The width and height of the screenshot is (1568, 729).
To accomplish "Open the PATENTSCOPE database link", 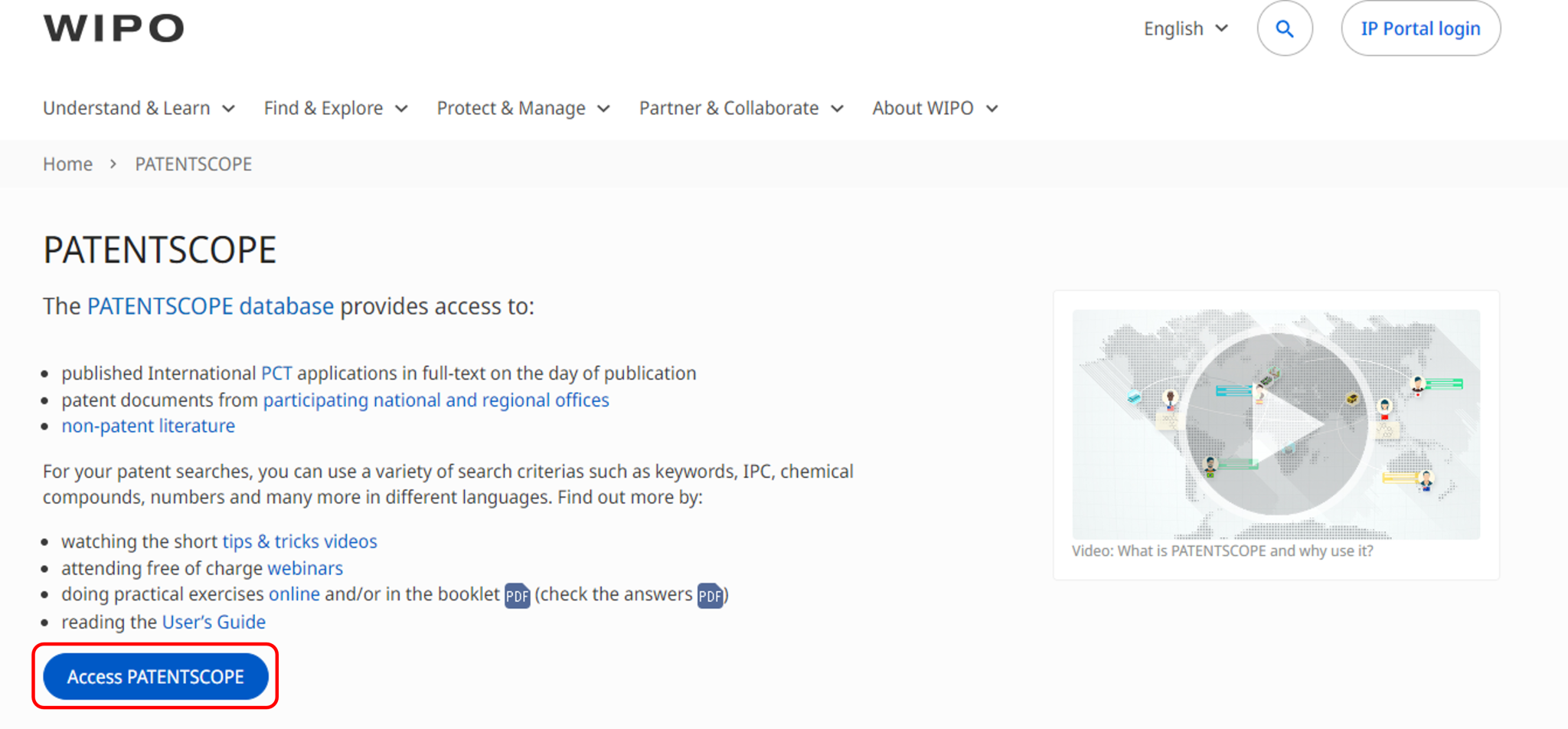I will (x=211, y=306).
